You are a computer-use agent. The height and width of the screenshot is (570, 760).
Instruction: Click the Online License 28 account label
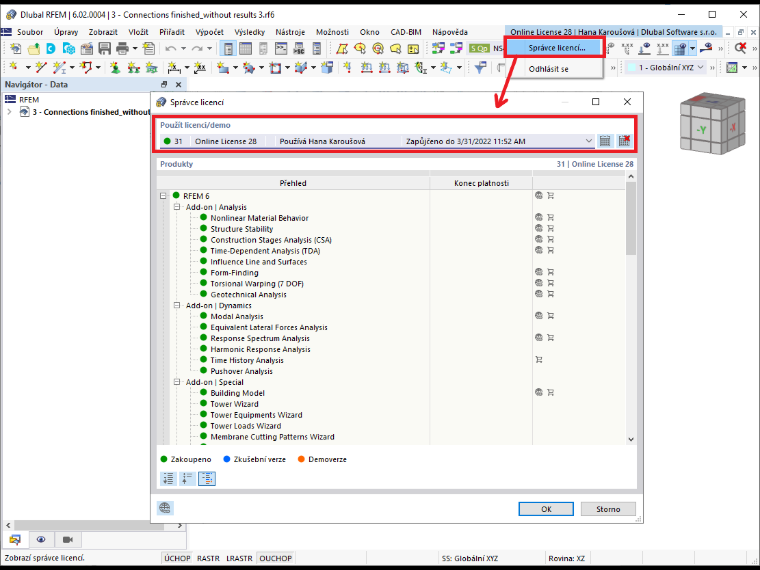[x=613, y=32]
